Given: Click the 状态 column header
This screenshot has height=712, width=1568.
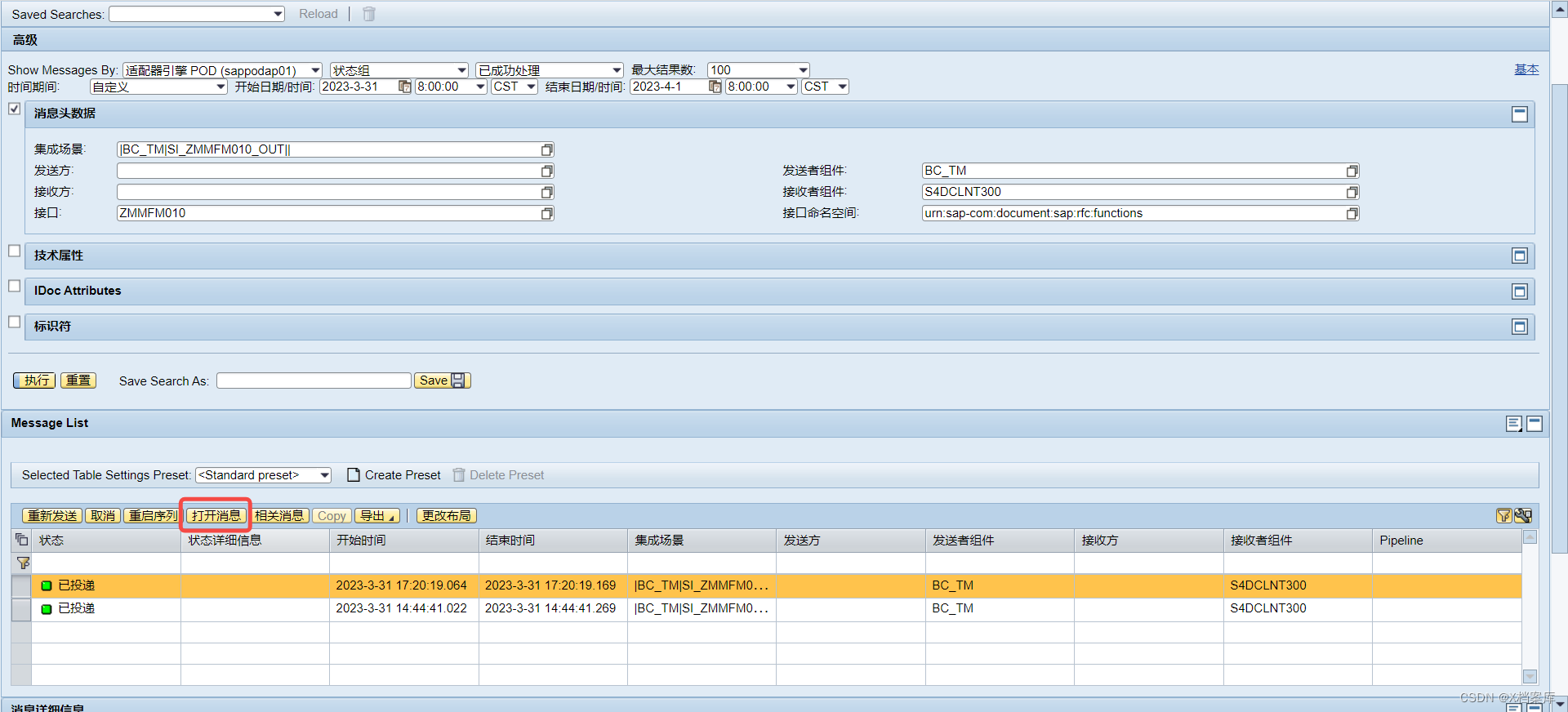Looking at the screenshot, I should click(106, 541).
